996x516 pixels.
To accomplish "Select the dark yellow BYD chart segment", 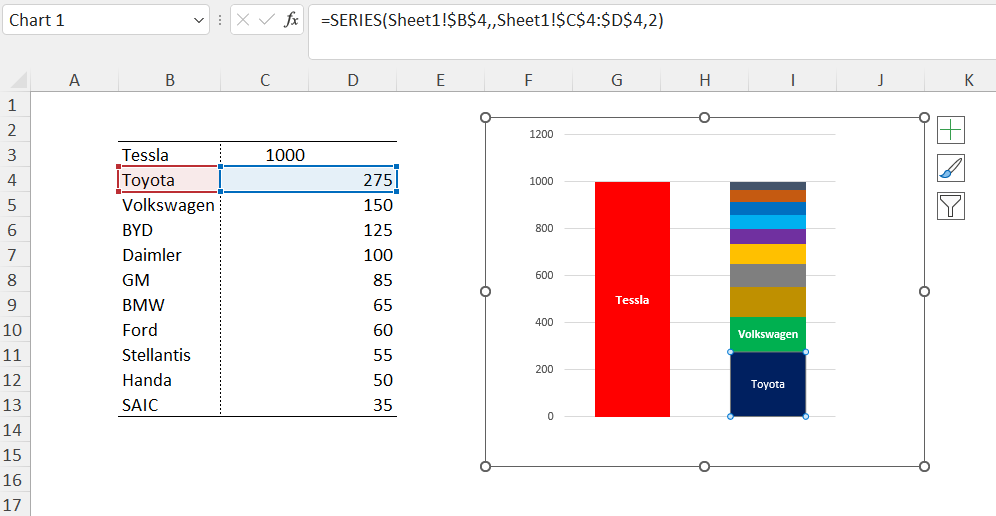I will 768,302.
